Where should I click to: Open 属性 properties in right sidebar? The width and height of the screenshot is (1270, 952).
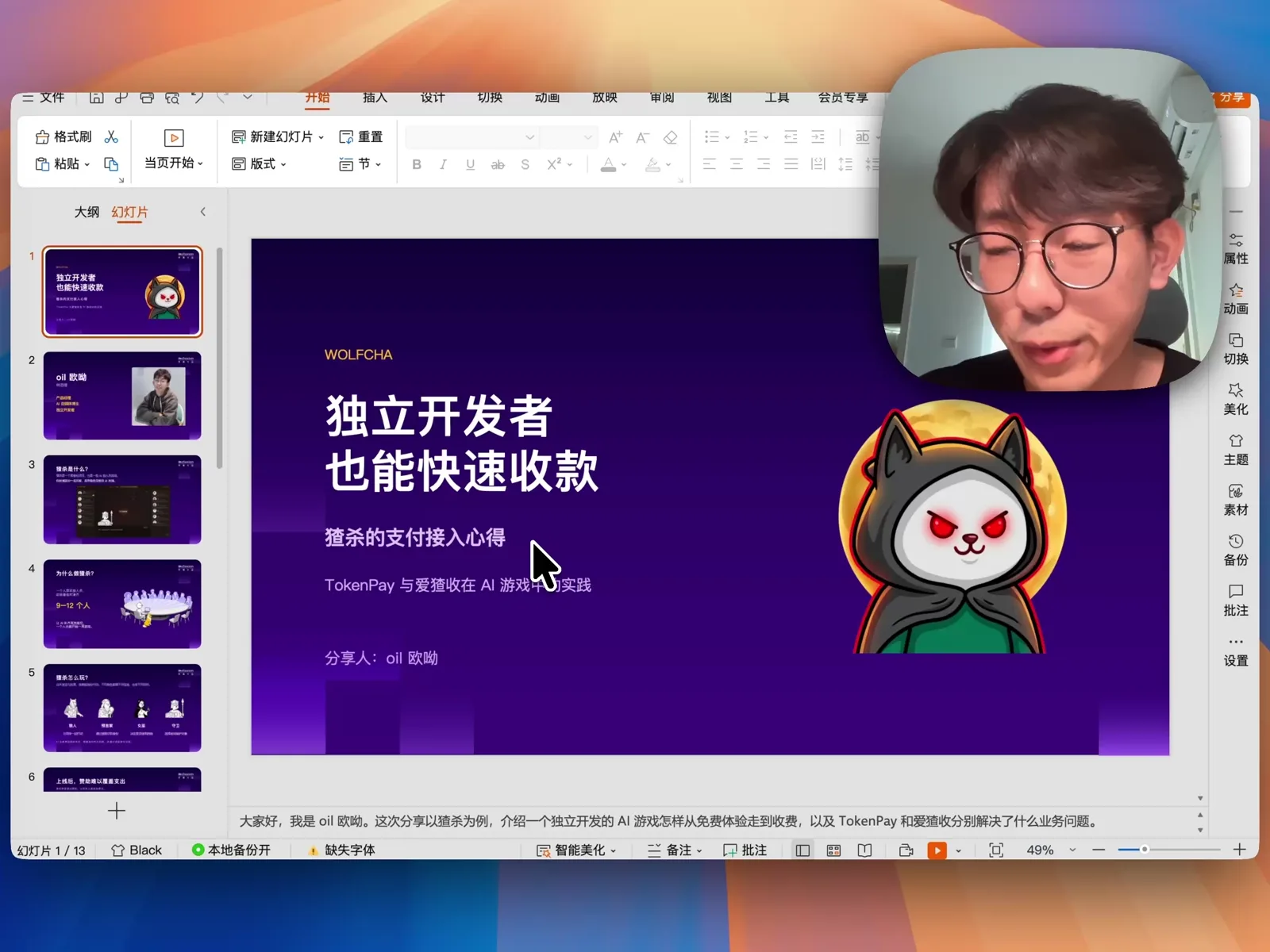pyautogui.click(x=1236, y=249)
